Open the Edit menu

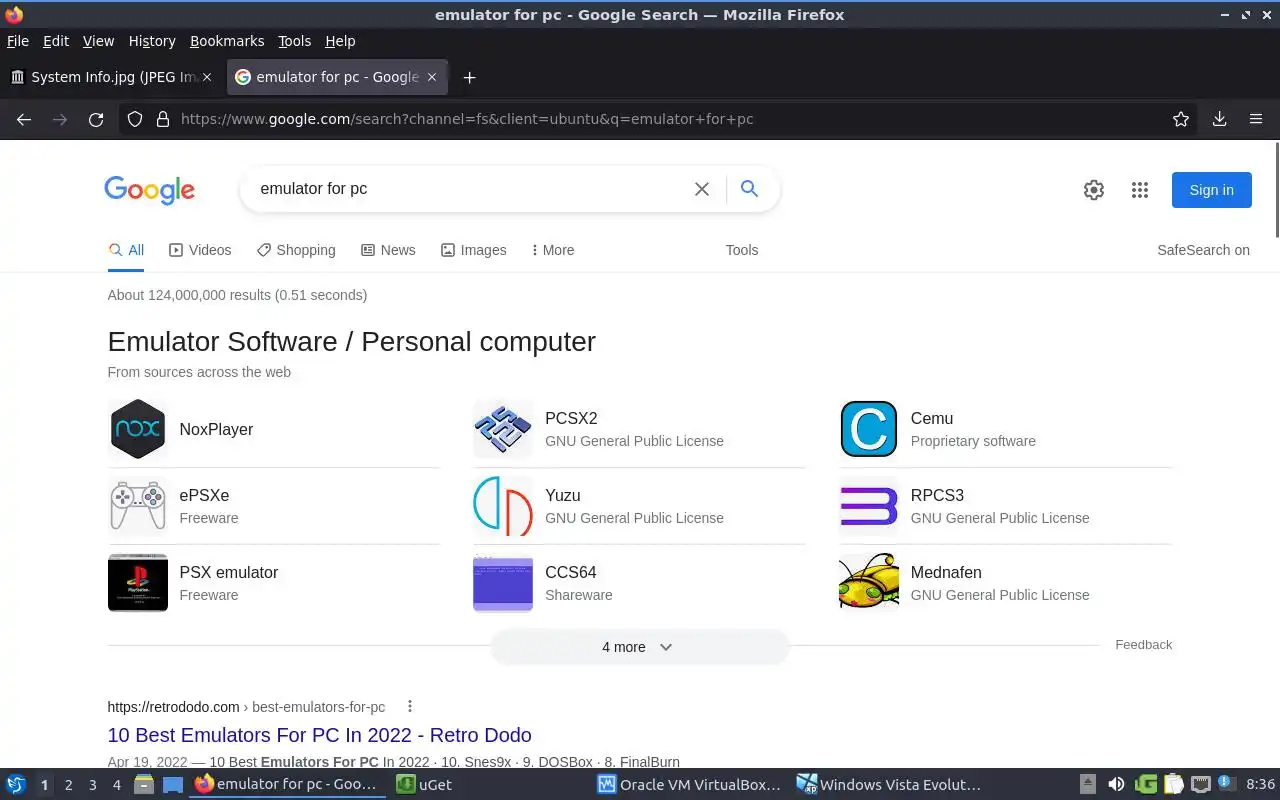click(56, 41)
